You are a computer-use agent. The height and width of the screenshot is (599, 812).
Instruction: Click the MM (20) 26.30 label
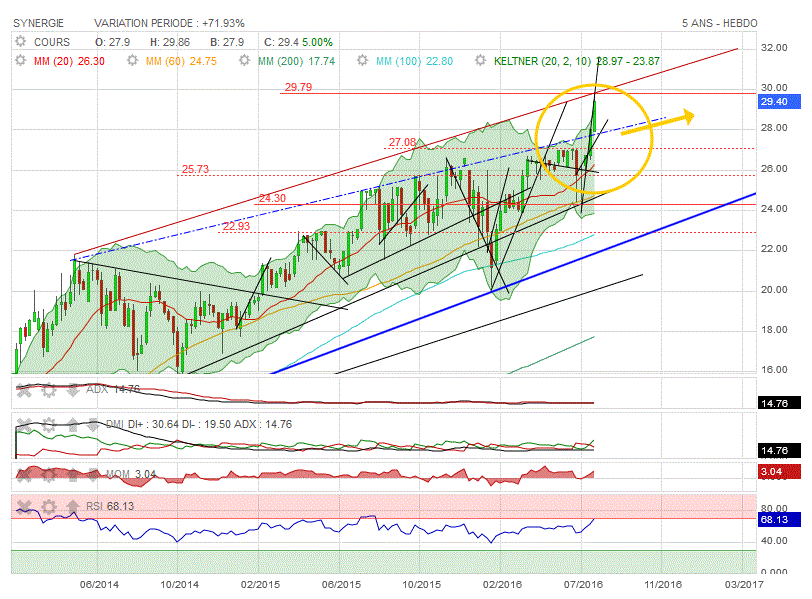69,61
